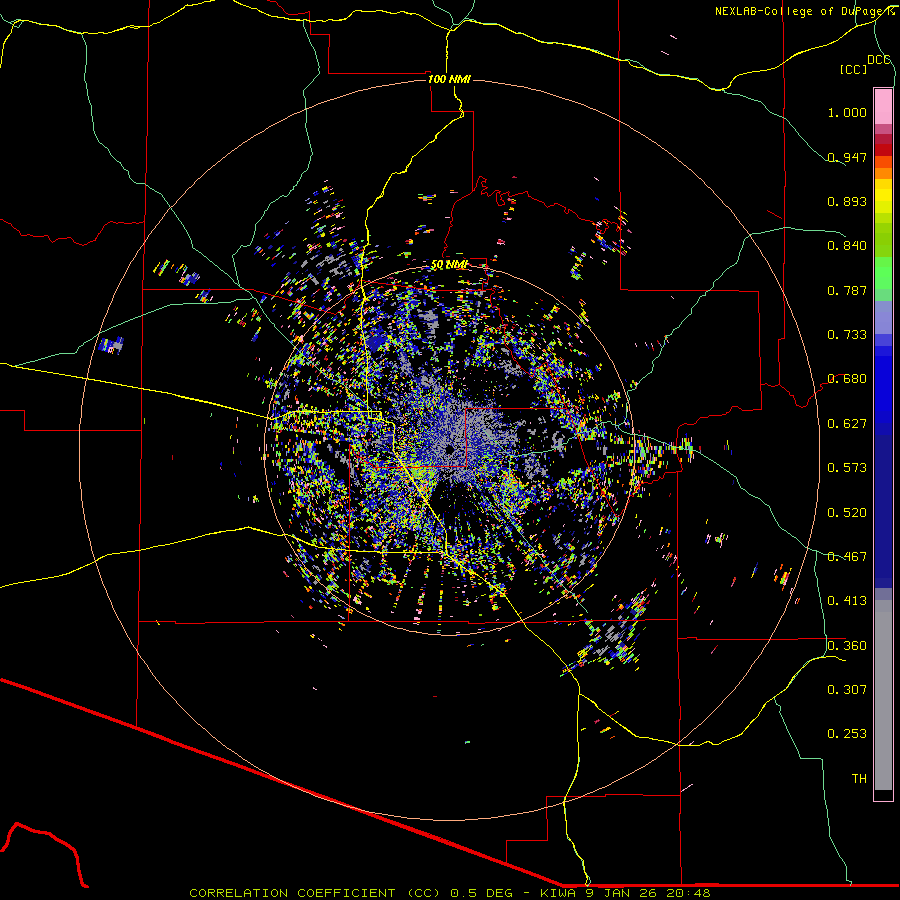The height and width of the screenshot is (900, 900).
Task: Click the DCC label above the scale
Action: (x=878, y=60)
